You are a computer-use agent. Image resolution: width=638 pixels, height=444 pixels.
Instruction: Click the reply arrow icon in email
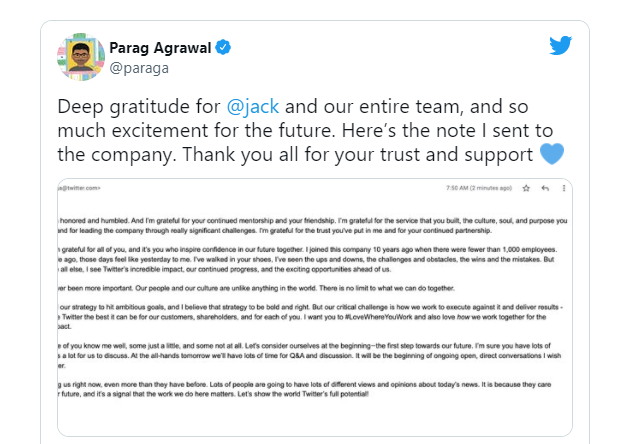click(545, 188)
